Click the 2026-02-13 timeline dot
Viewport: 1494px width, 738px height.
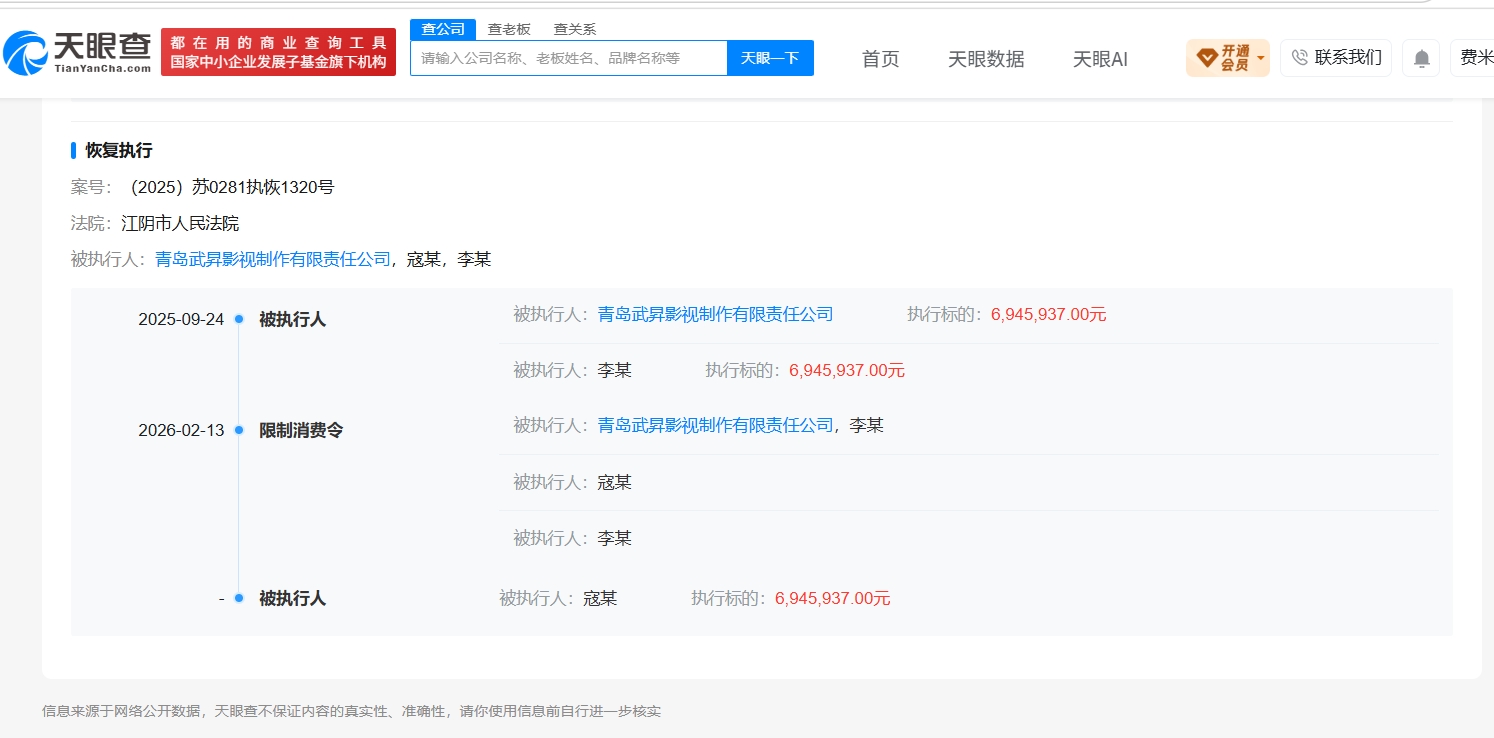[x=239, y=430]
